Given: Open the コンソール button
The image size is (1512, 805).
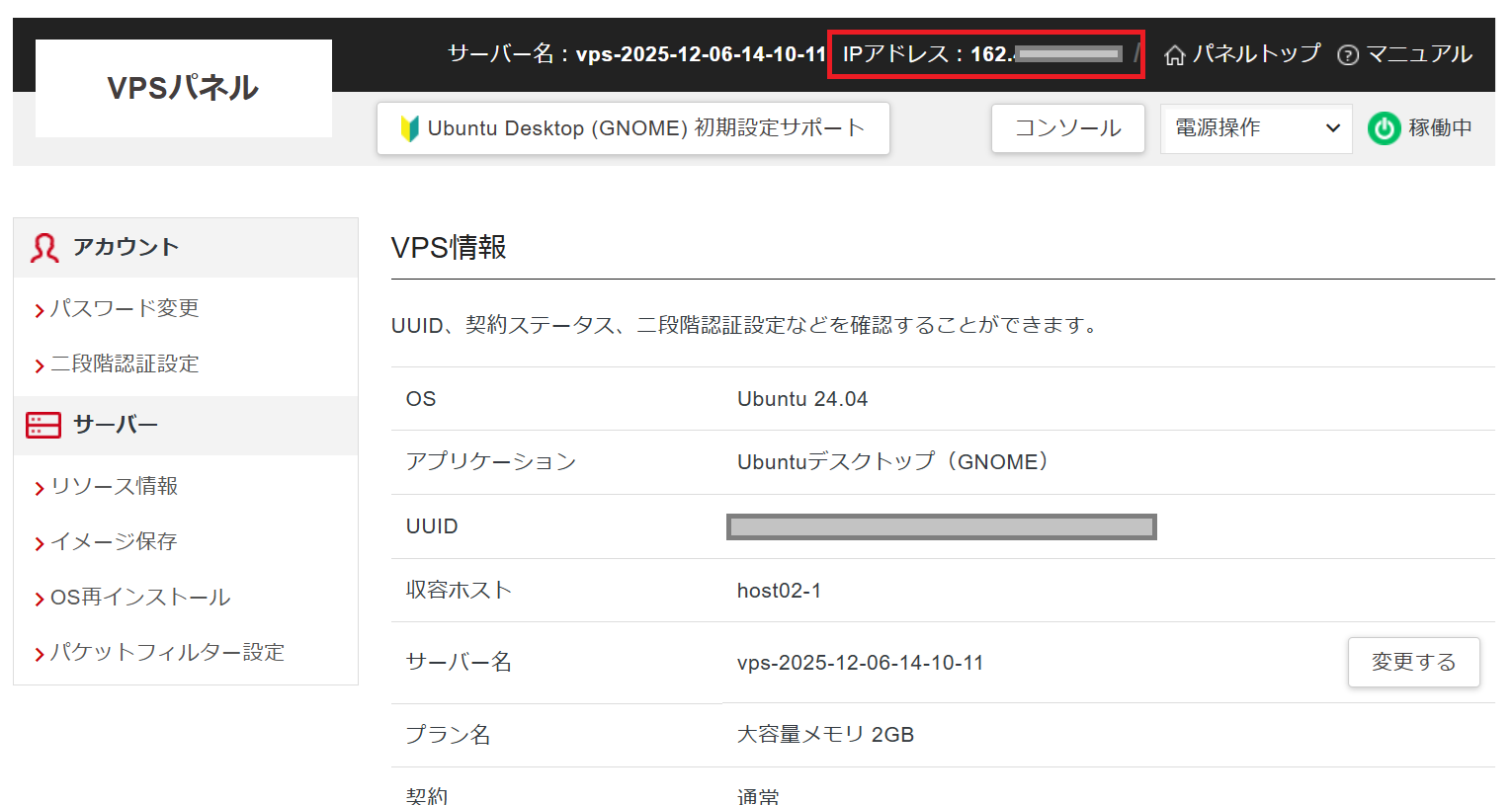Looking at the screenshot, I should coord(1067,128).
